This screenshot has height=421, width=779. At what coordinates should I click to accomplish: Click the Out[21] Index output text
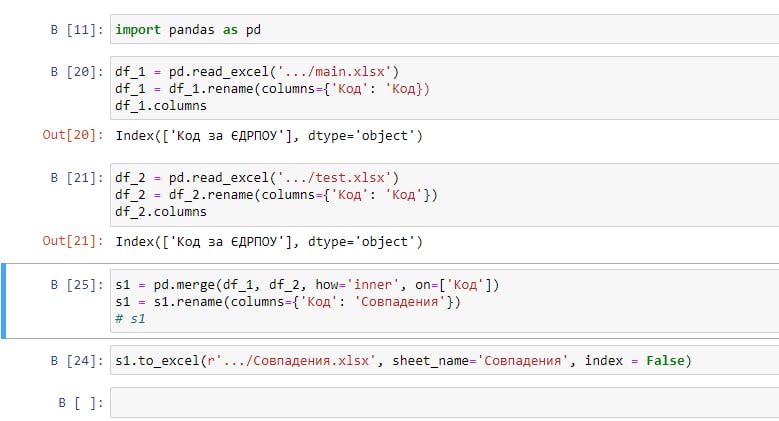[x=269, y=242]
